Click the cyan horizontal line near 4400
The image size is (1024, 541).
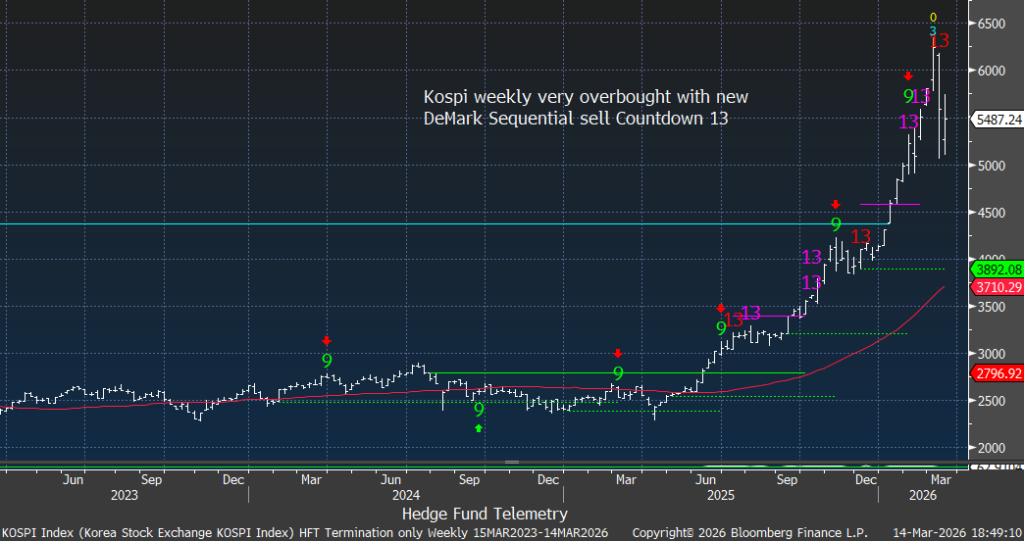pyautogui.click(x=300, y=224)
